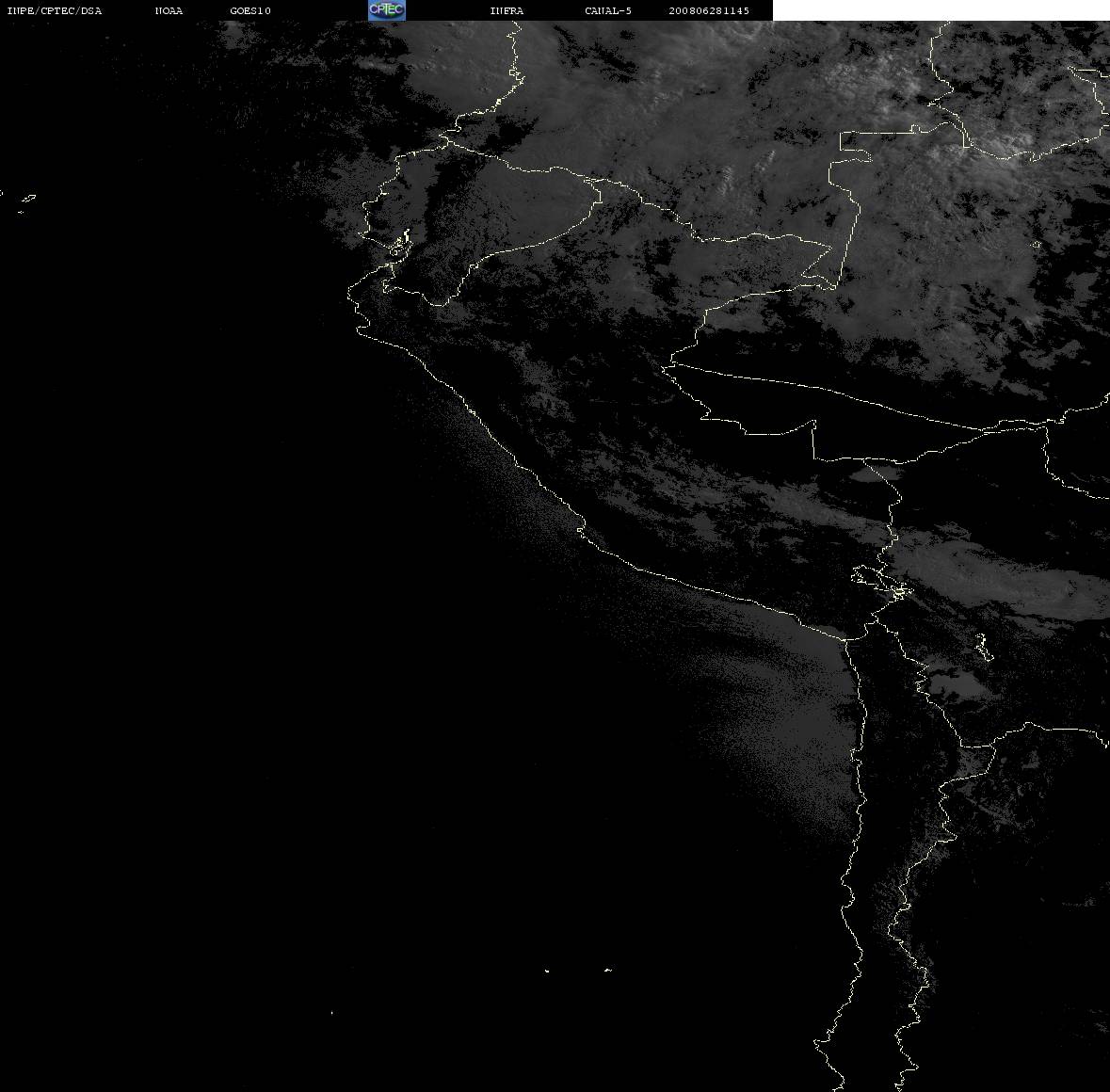Select the NOAA label in header
The image size is (1110, 1092).
(x=169, y=10)
